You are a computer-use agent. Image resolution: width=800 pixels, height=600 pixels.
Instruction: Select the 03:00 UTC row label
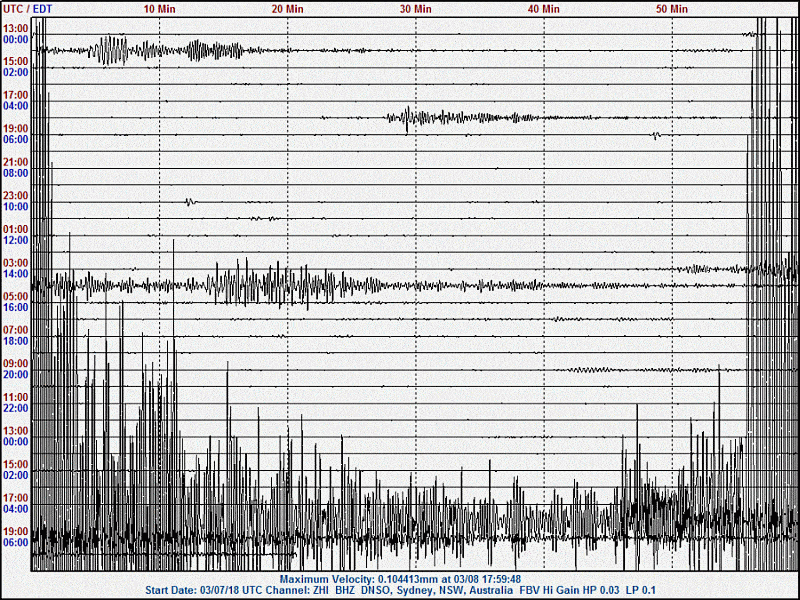point(16,263)
